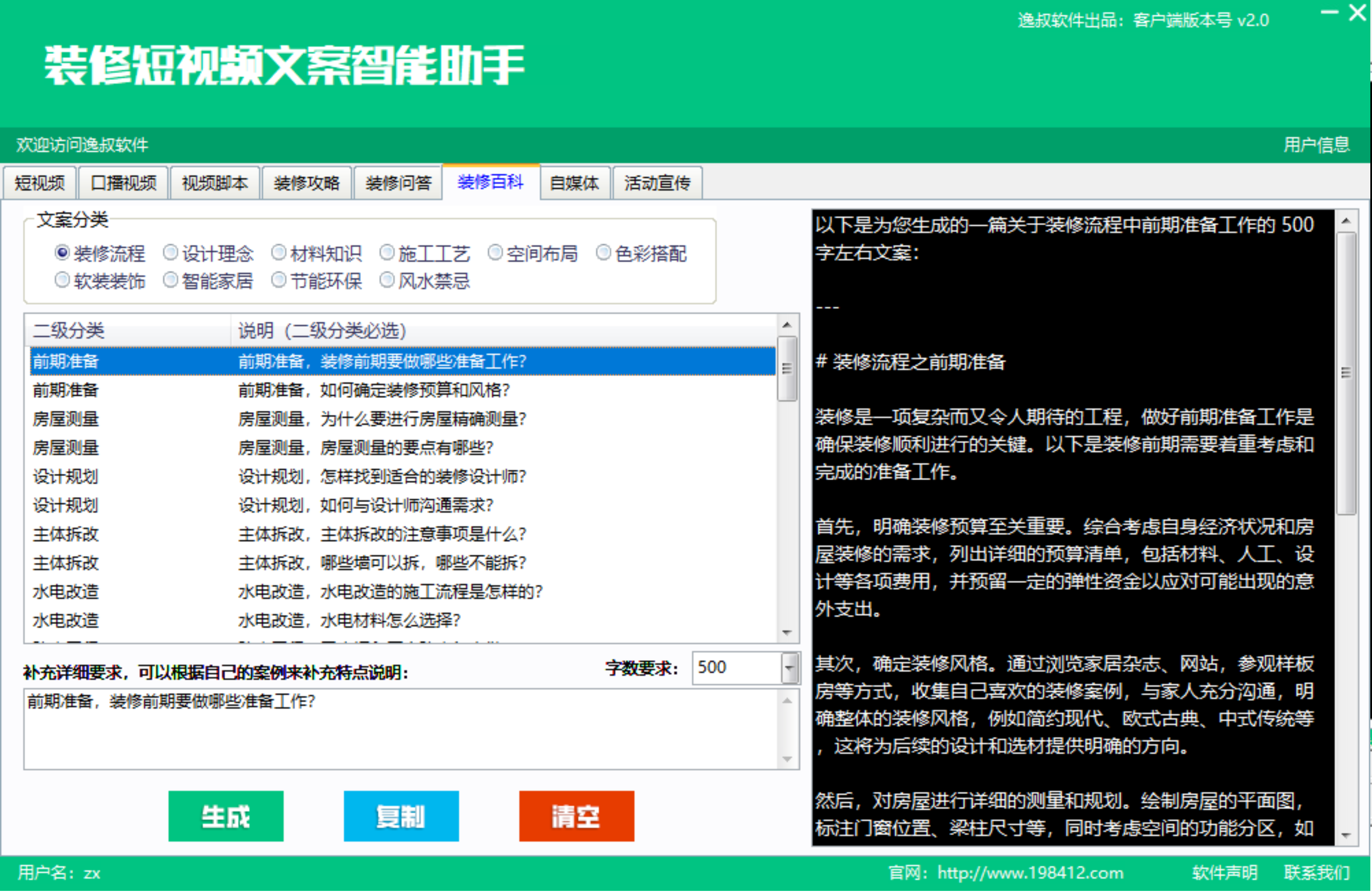Select row 房屋测量的要点有哪些？
Viewport: 1372px width, 892px height.
(x=402, y=448)
